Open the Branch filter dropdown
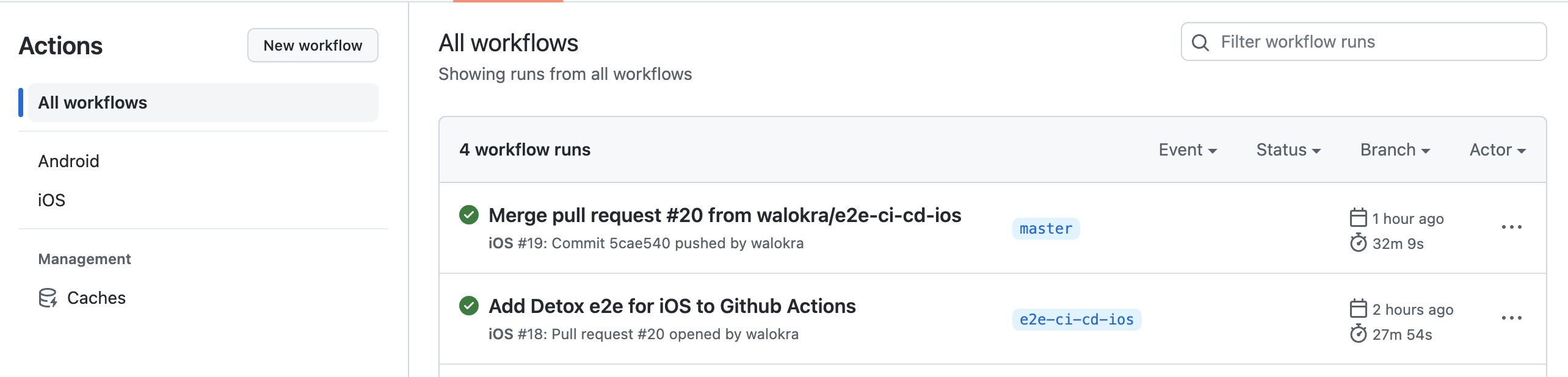Screen dimensions: 1568x377 click(x=1395, y=150)
